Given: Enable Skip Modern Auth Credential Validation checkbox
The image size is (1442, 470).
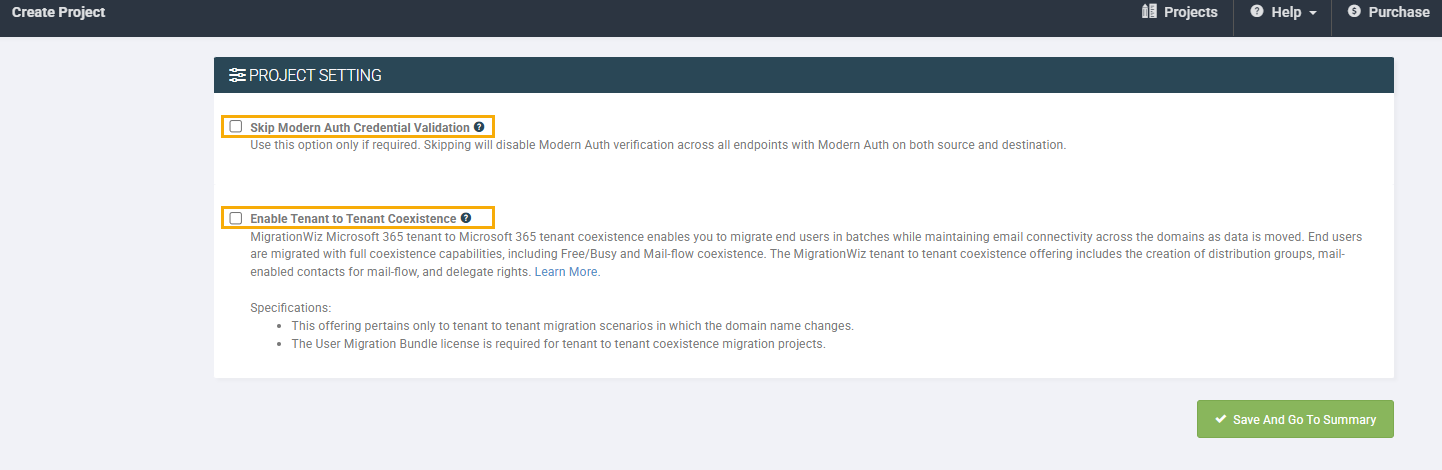Looking at the screenshot, I should (x=236, y=127).
